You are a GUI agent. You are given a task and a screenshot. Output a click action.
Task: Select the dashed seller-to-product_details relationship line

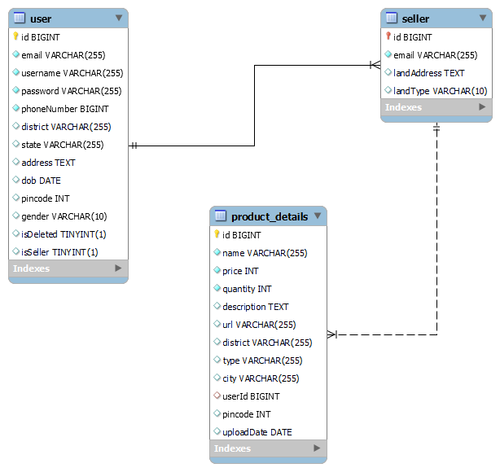point(437,230)
